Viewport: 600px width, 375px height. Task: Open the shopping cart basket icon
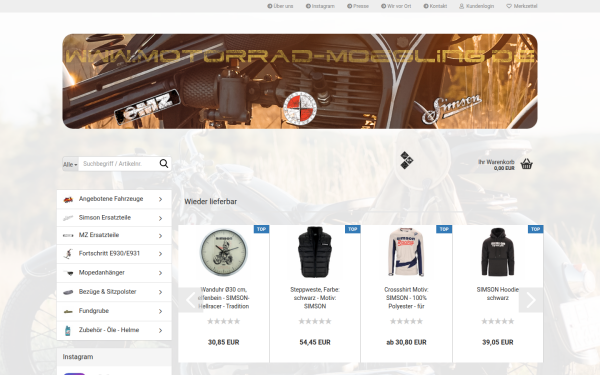(527, 164)
